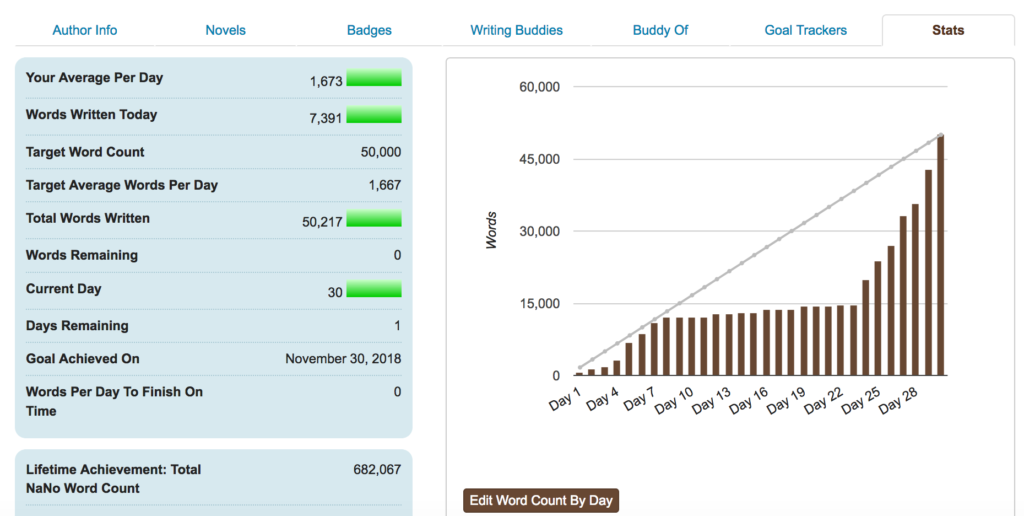Image resolution: width=1024 pixels, height=516 pixels.
Task: Go to the Badges tab
Action: [369, 30]
